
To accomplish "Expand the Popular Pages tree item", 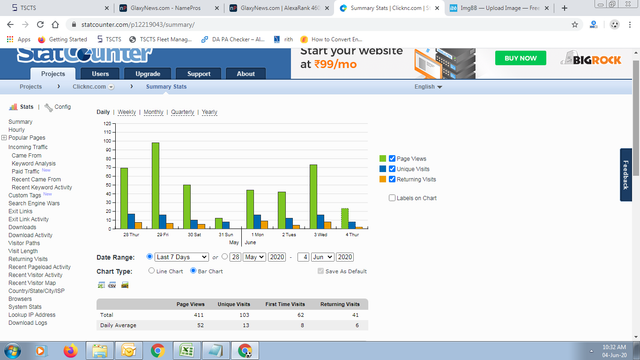I will tap(4, 138).
